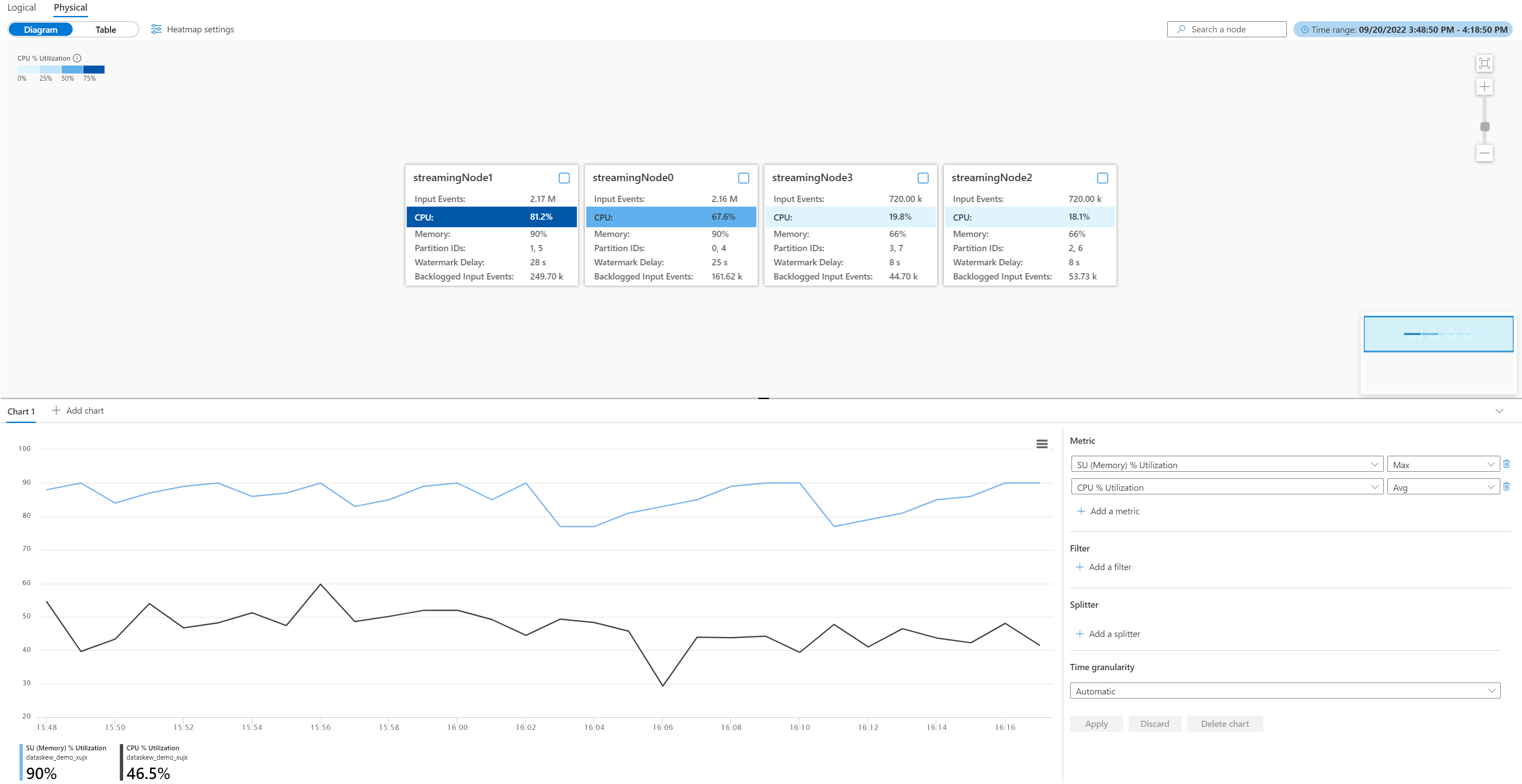The width and height of the screenshot is (1522, 784).
Task: Delete the CPU % Utilization metric trash icon
Action: [1506, 487]
